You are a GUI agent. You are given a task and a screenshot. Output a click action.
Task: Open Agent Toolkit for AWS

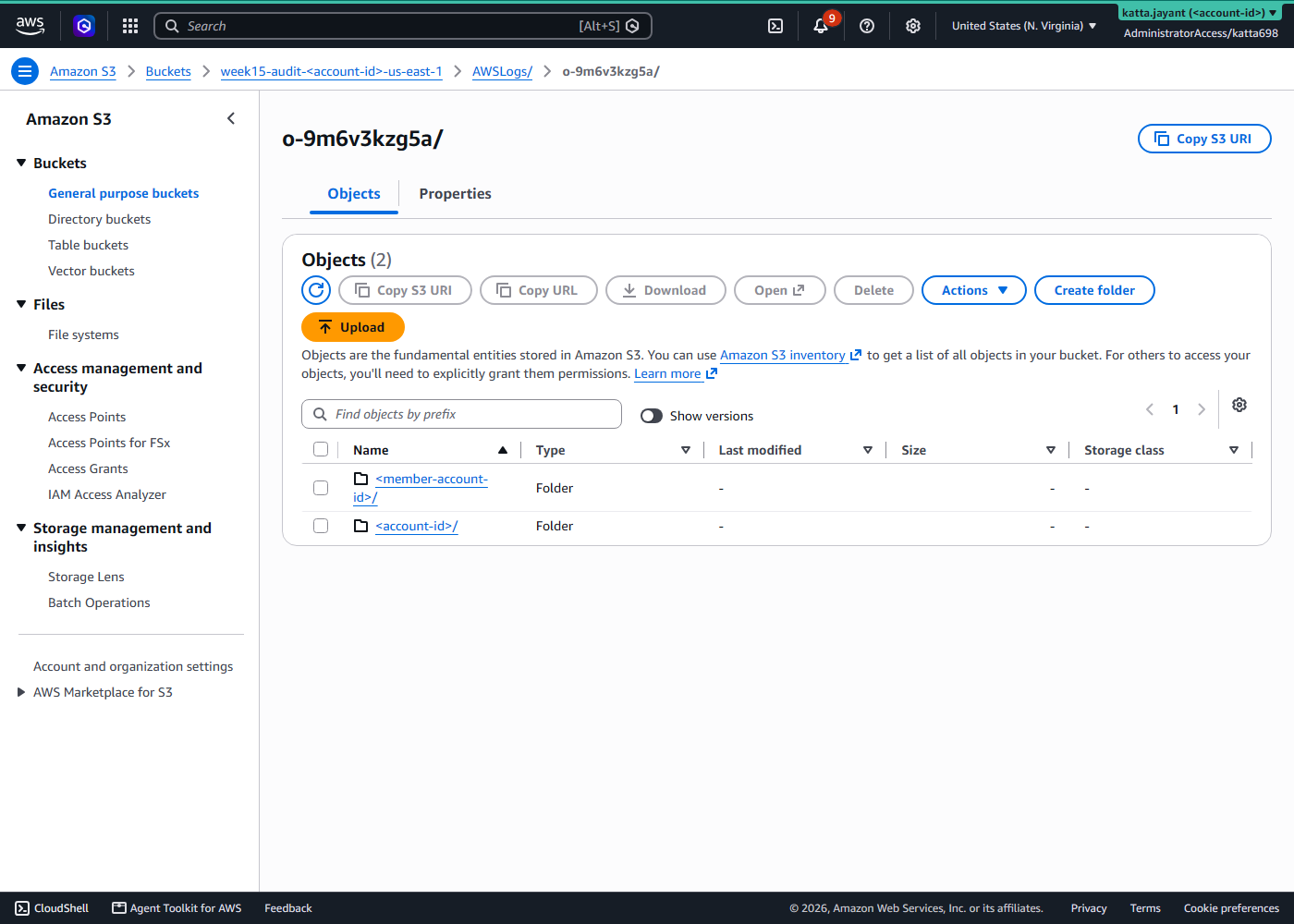click(177, 908)
